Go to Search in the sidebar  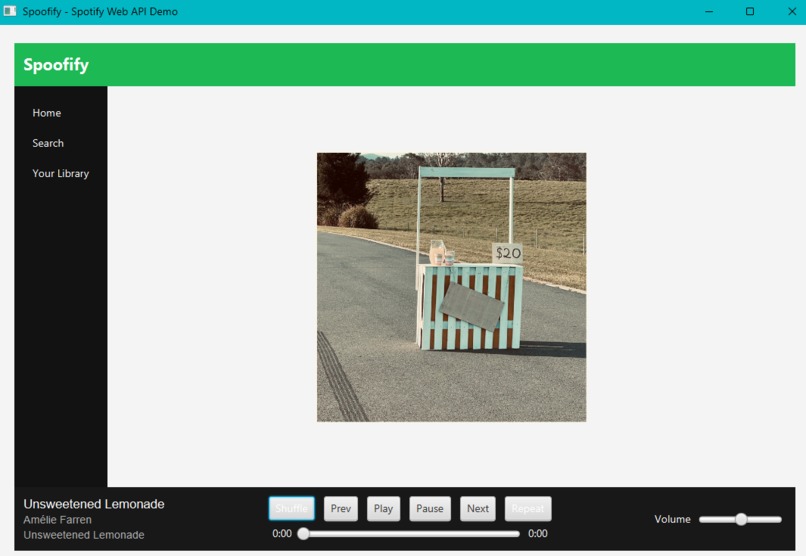click(48, 143)
